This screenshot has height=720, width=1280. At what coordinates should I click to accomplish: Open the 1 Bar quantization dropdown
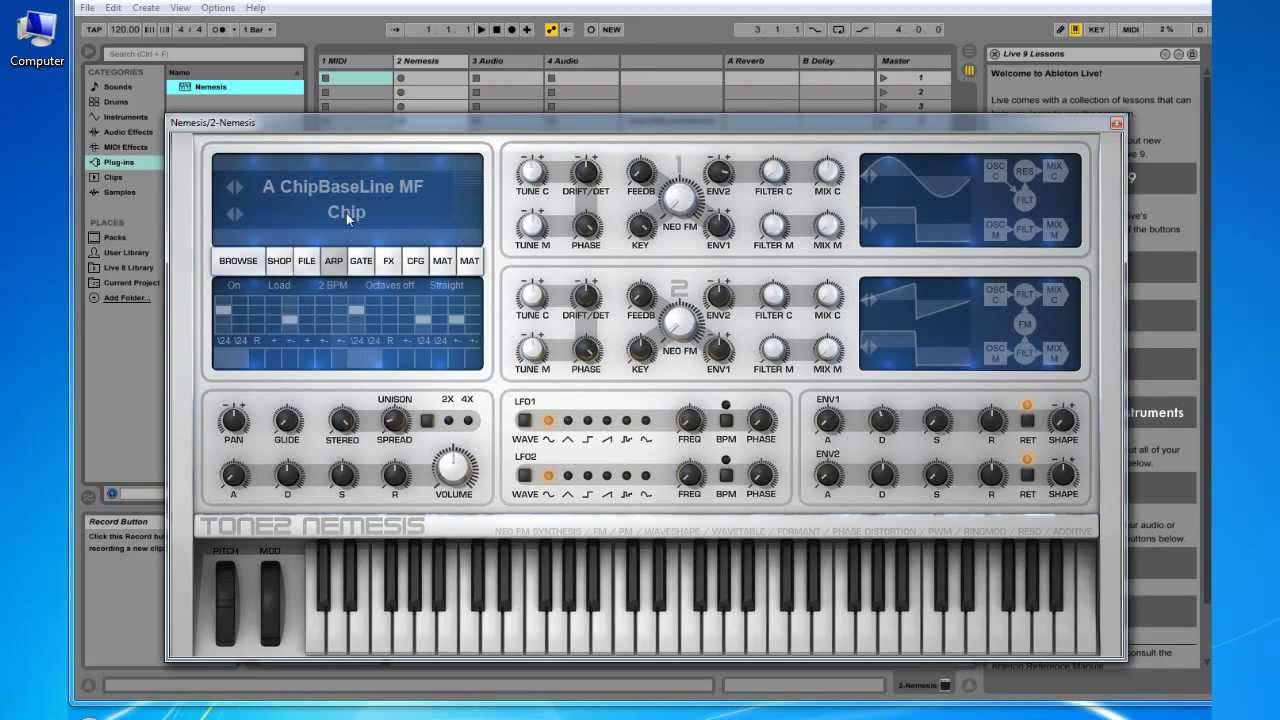tap(257, 29)
